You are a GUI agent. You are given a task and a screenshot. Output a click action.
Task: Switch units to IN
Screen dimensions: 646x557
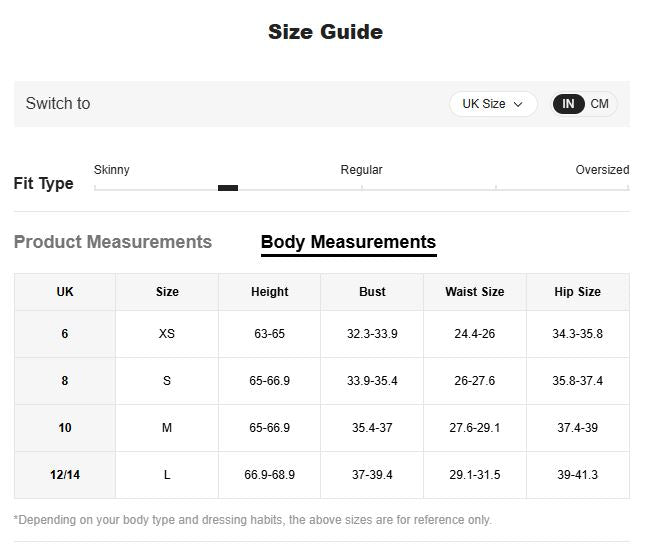[x=568, y=104]
